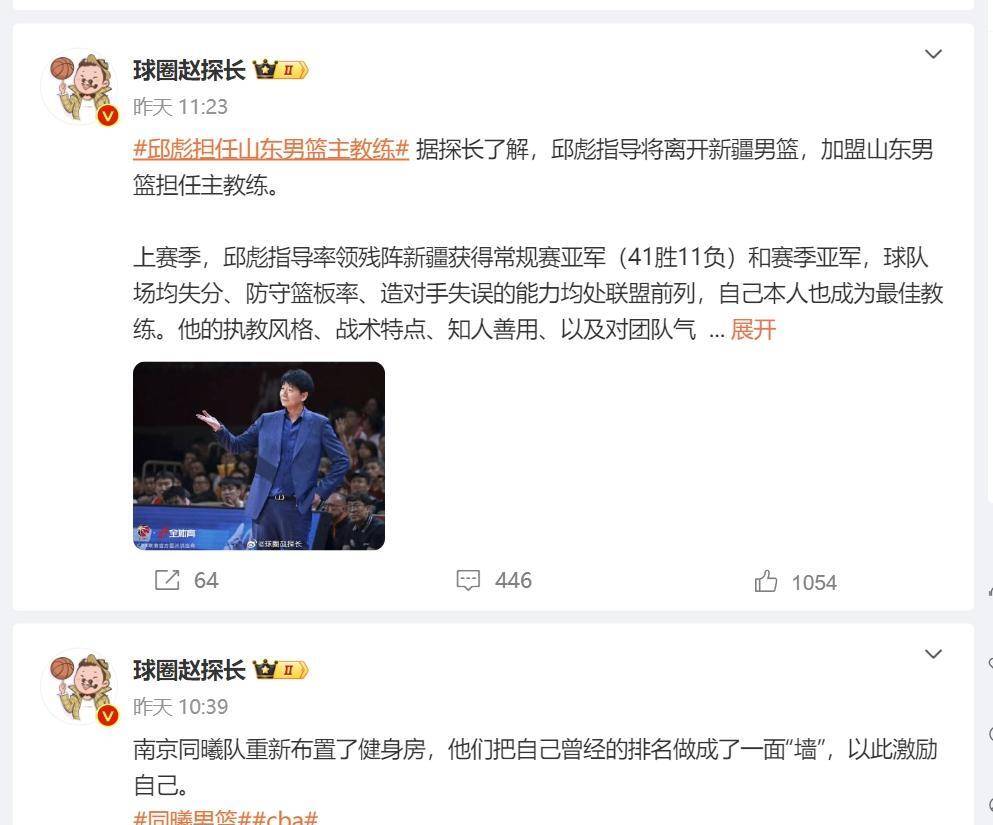Click the post text about 南京同曦队
The image size is (993, 825).
535,767
